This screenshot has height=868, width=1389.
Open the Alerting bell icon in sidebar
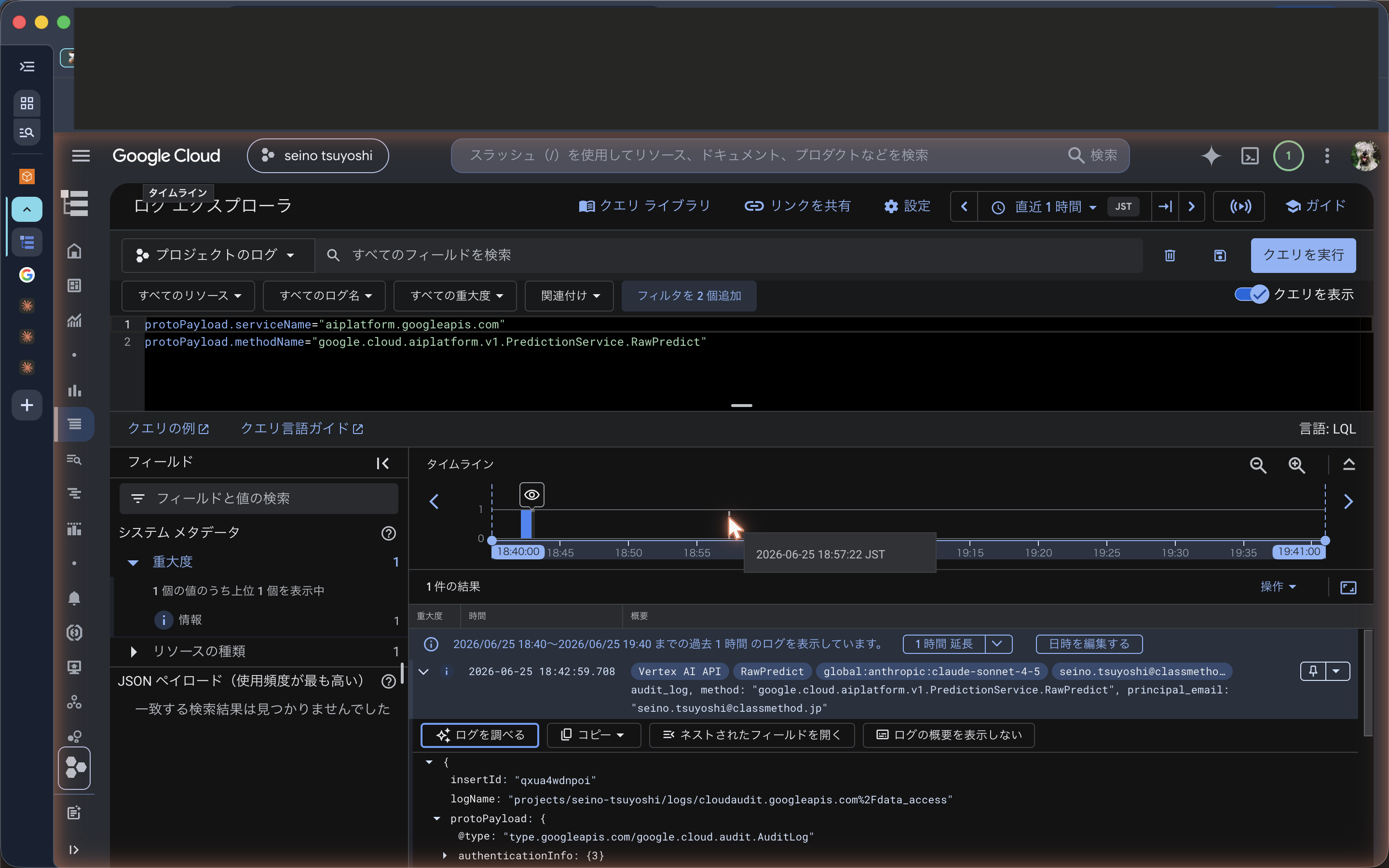point(74,598)
